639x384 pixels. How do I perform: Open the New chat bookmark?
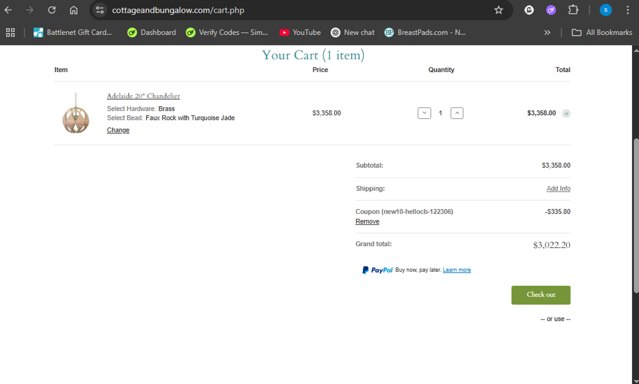click(353, 33)
